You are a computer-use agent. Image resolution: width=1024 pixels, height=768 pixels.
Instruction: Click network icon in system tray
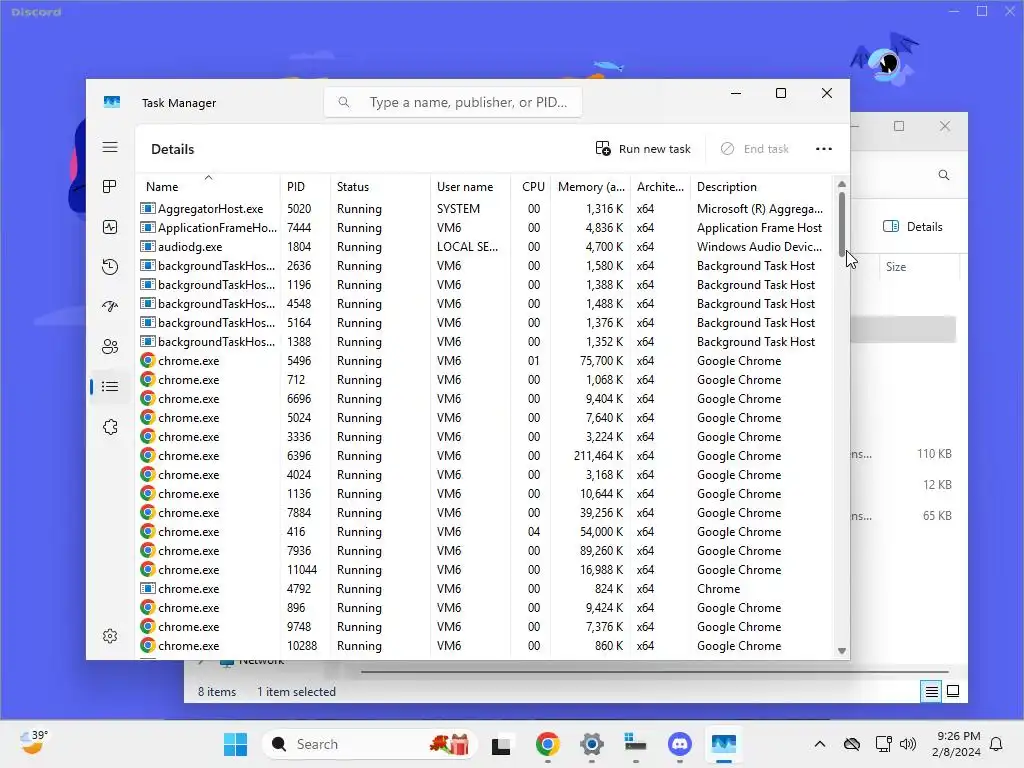(x=884, y=744)
